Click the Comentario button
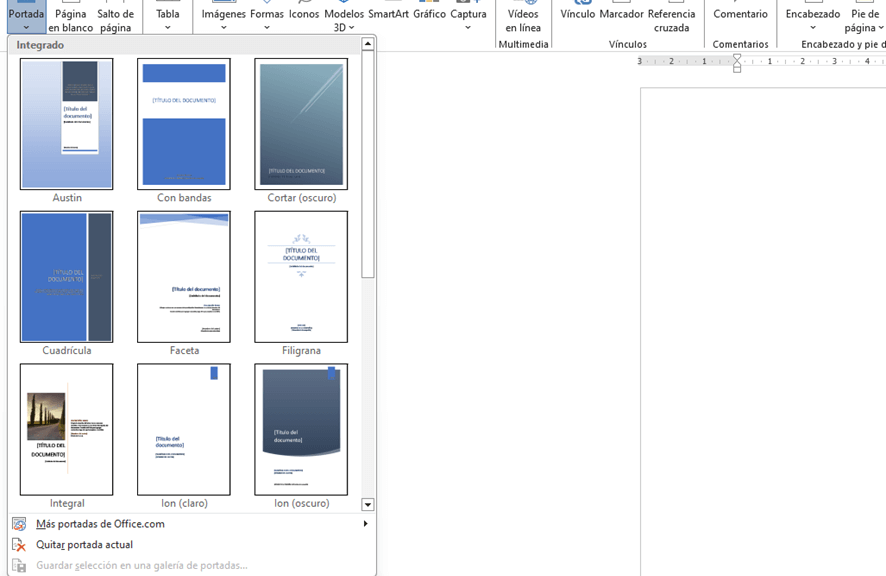Viewport: 886px width, 576px height. point(741,14)
